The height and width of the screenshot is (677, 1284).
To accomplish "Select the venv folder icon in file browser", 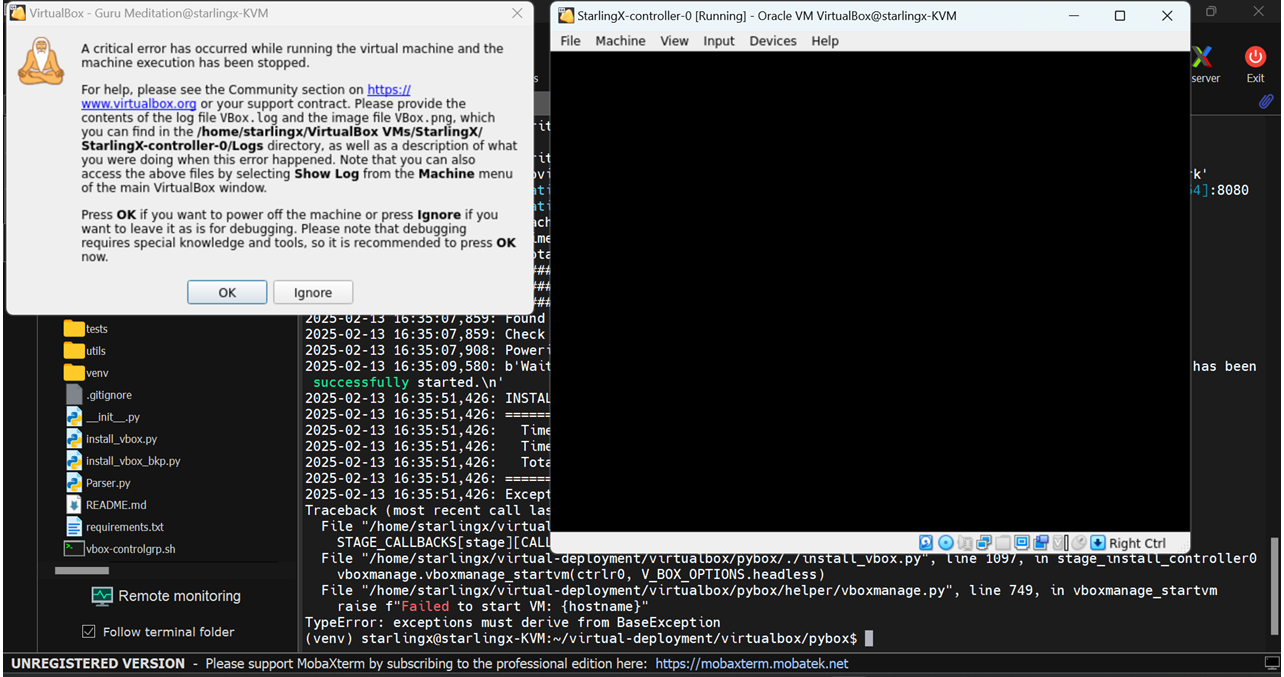I will coord(74,372).
